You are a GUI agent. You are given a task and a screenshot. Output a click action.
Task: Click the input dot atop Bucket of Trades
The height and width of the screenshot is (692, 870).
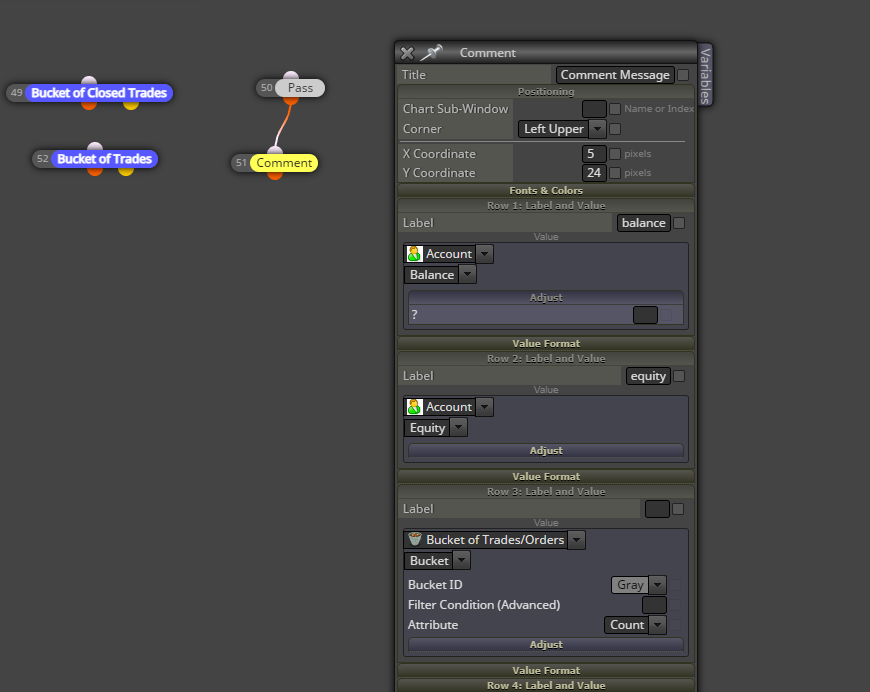pos(95,147)
